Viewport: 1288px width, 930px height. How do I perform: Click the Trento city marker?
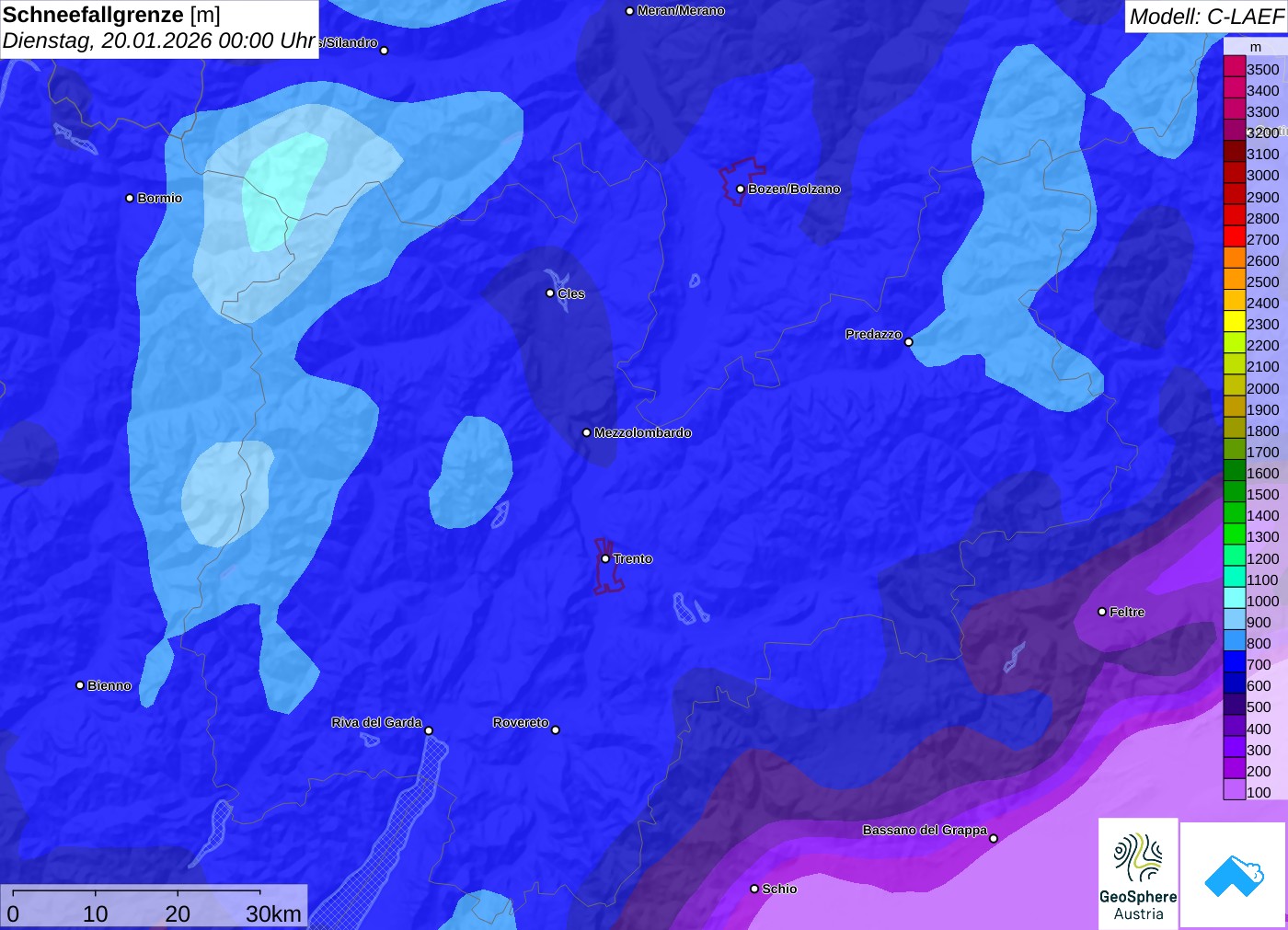[x=605, y=558]
